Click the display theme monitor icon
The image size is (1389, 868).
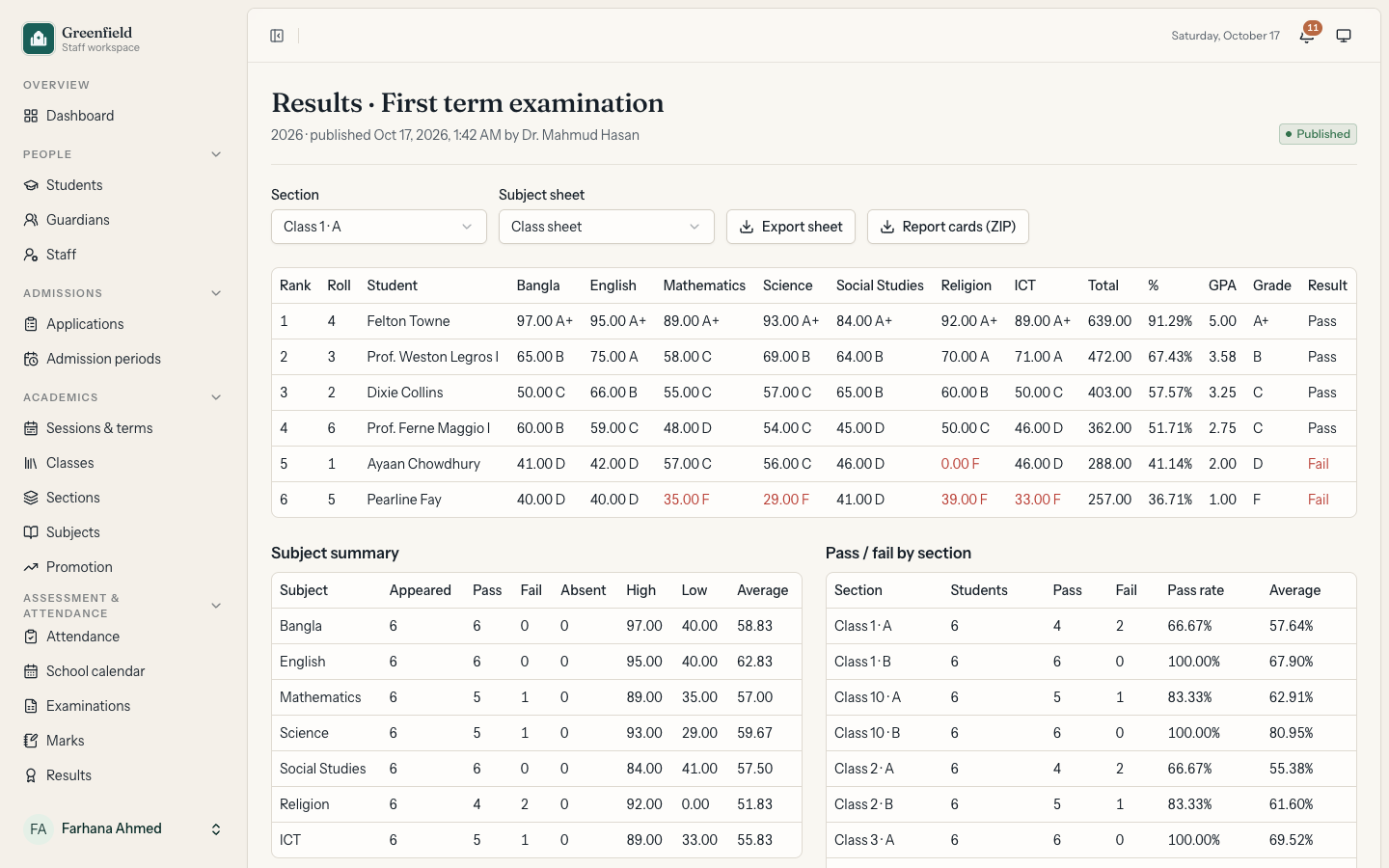pos(1344,36)
